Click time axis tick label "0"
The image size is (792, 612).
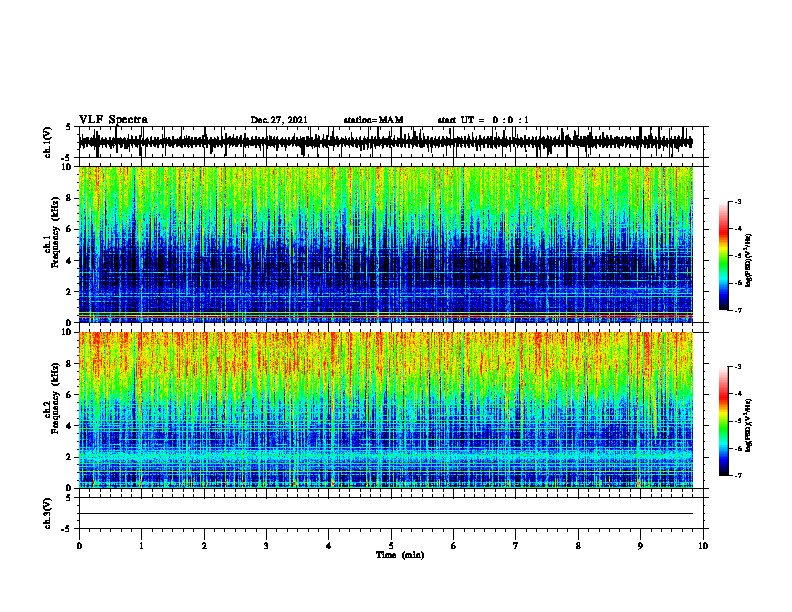(x=79, y=546)
